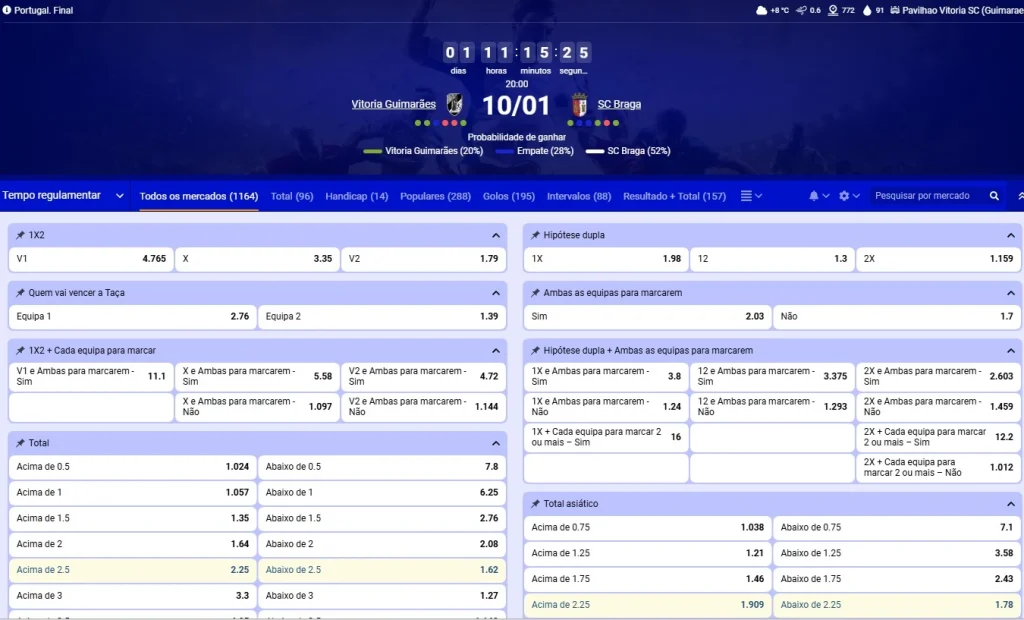Select V1 e Ambas para marcarem Sim 11.1
The width and height of the screenshot is (1024, 620).
[91, 376]
